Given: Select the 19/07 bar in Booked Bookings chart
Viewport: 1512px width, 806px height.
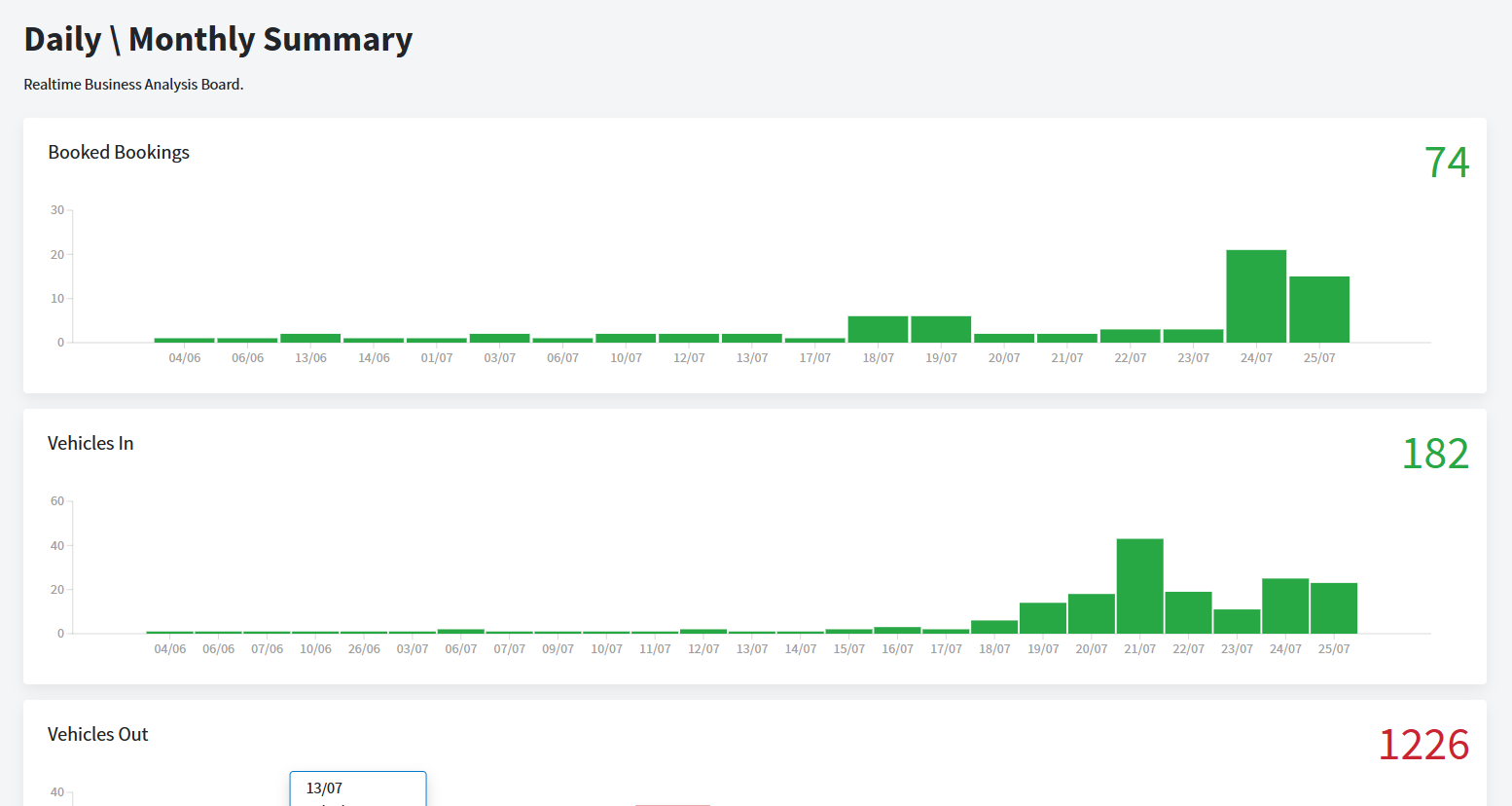Looking at the screenshot, I should pyautogui.click(x=941, y=329).
